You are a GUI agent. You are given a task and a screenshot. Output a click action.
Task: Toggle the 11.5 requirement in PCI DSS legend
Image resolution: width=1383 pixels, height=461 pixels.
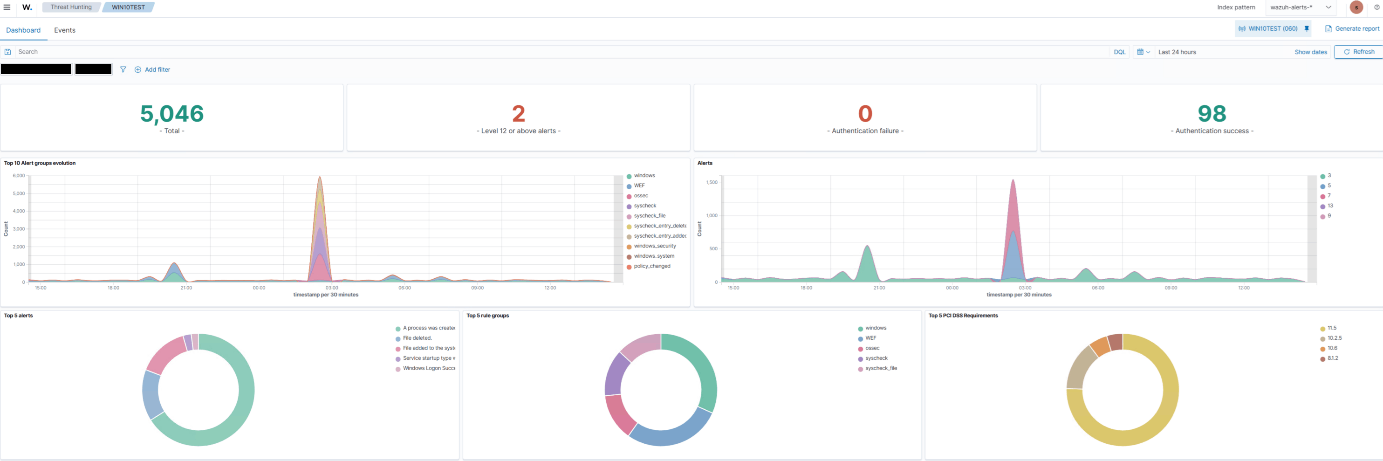click(x=1331, y=328)
